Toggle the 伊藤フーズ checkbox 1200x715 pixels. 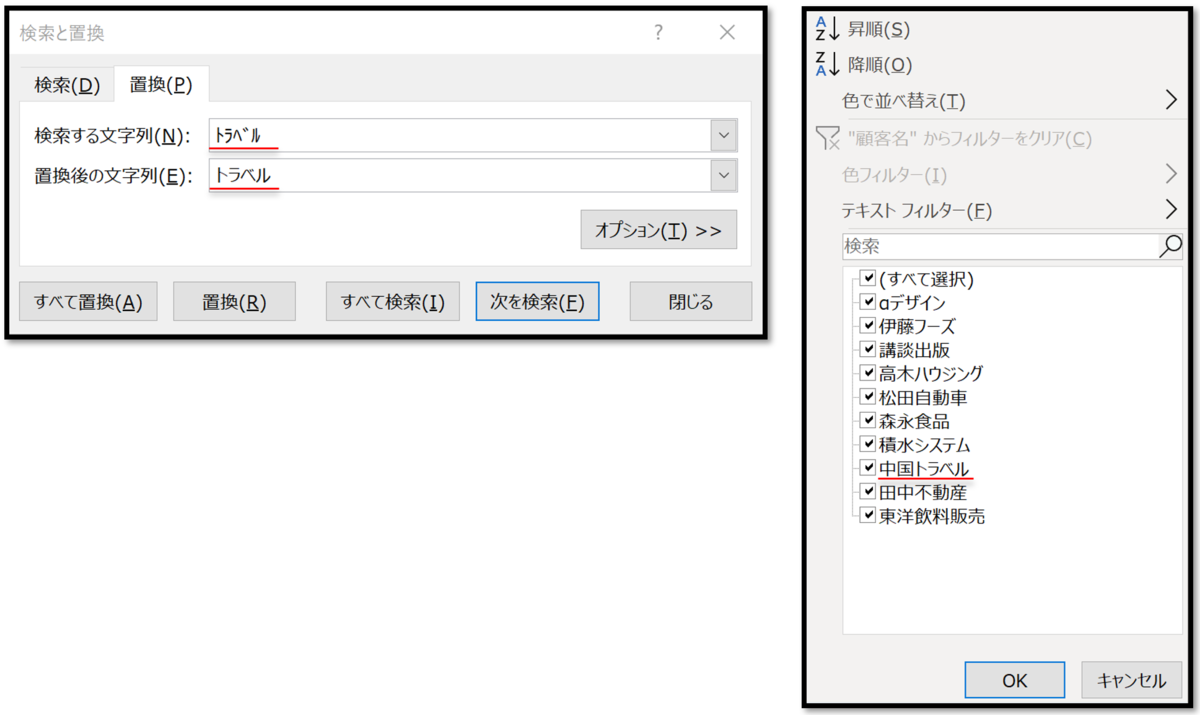coord(868,325)
